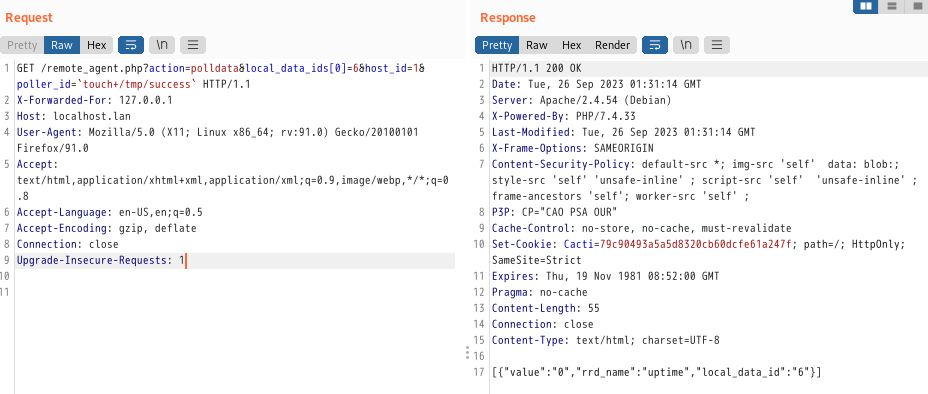Image resolution: width=928 pixels, height=394 pixels.
Task: Place cursor on Upgrade-Insecure-Requests line
Action: (101, 260)
